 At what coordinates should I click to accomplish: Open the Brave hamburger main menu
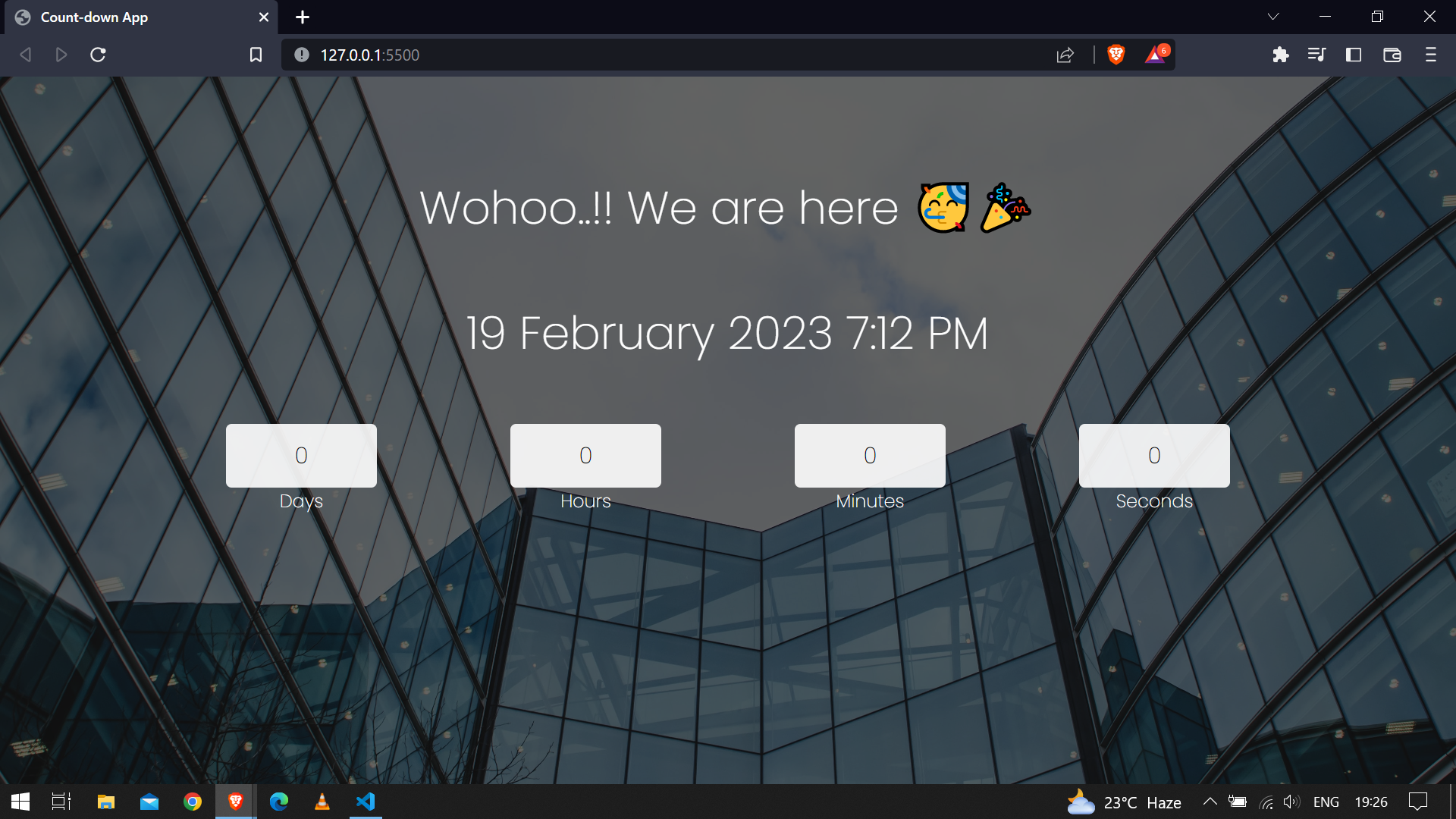pyautogui.click(x=1430, y=55)
